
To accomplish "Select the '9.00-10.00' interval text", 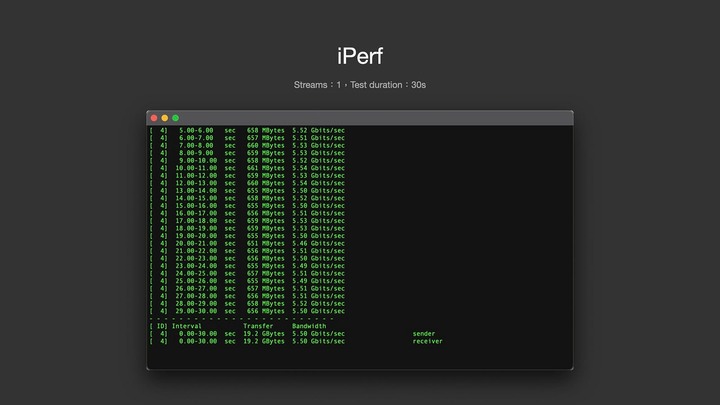I will [198, 160].
